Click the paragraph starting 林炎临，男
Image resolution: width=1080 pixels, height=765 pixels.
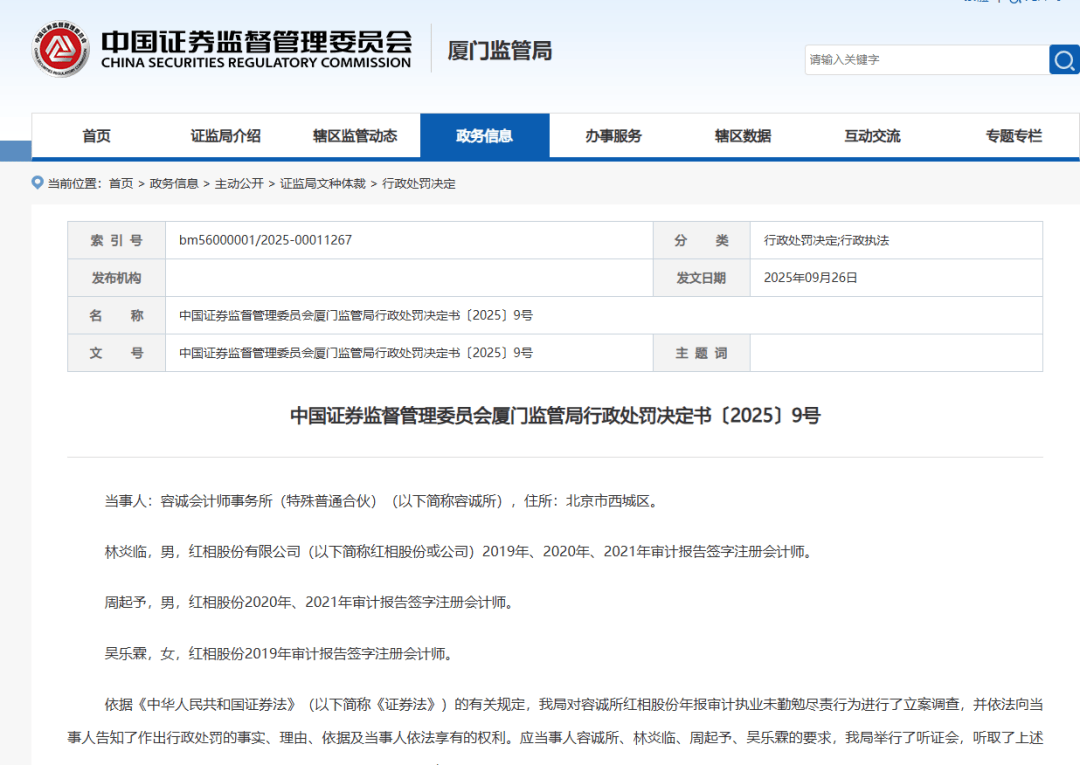coord(461,552)
